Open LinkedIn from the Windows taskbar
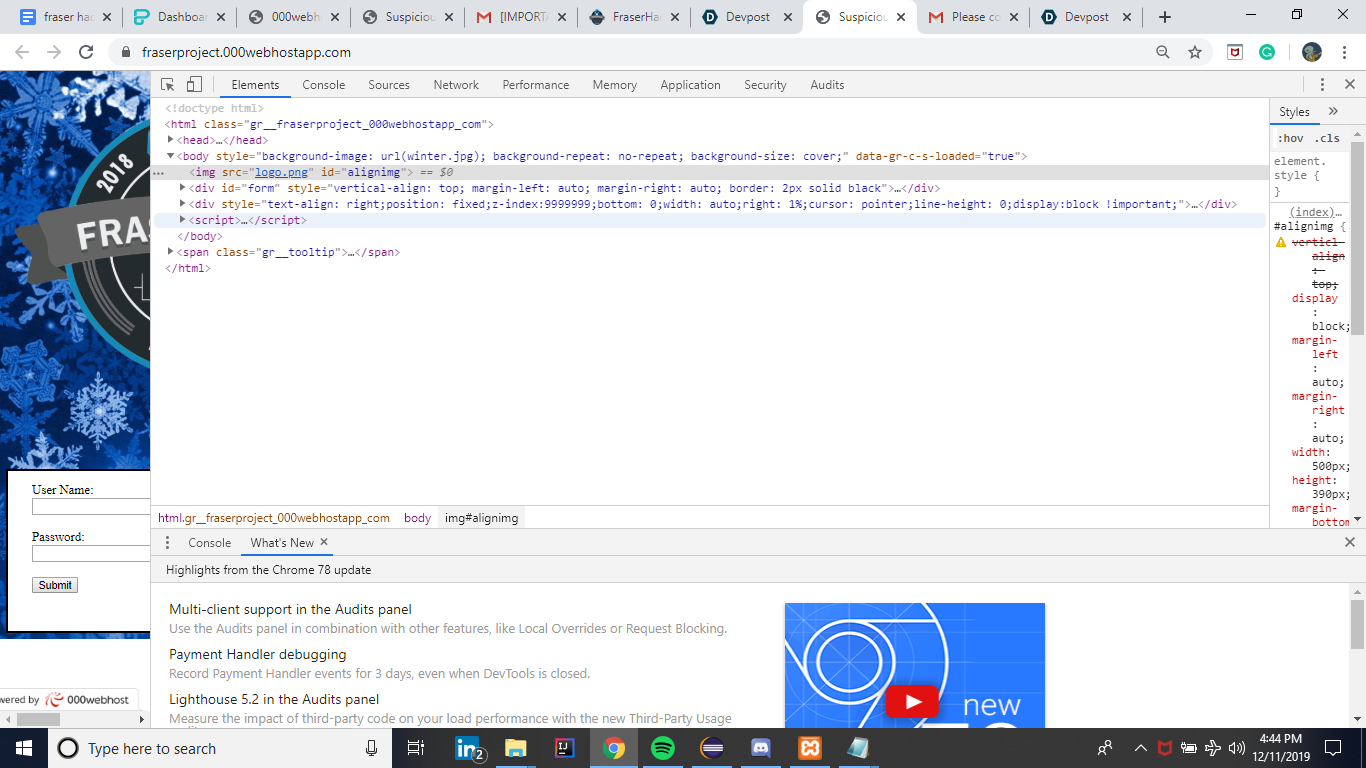 click(x=470, y=748)
